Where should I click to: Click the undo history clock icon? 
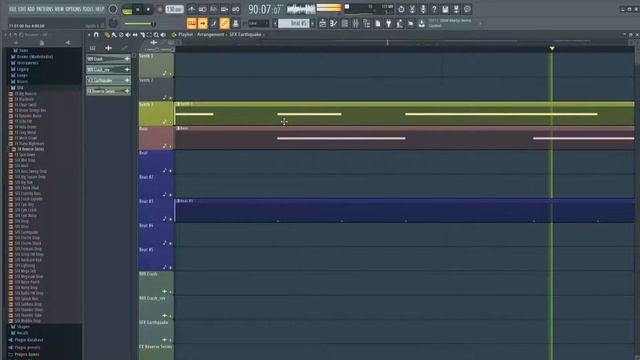point(401,9)
